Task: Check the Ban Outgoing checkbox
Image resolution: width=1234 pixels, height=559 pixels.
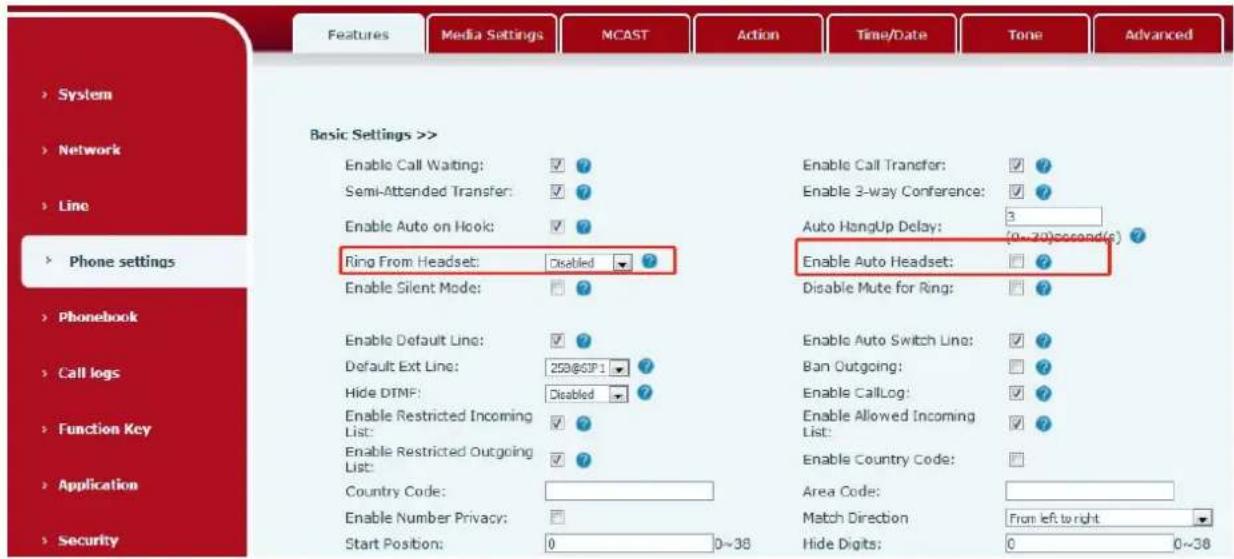Action: click(x=1018, y=366)
